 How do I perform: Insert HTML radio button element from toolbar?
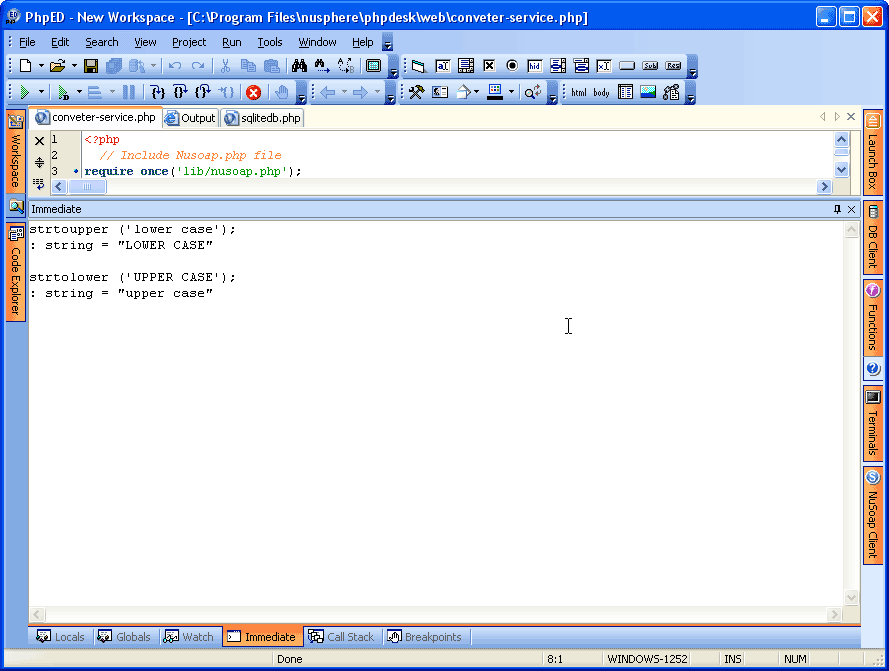tap(512, 66)
